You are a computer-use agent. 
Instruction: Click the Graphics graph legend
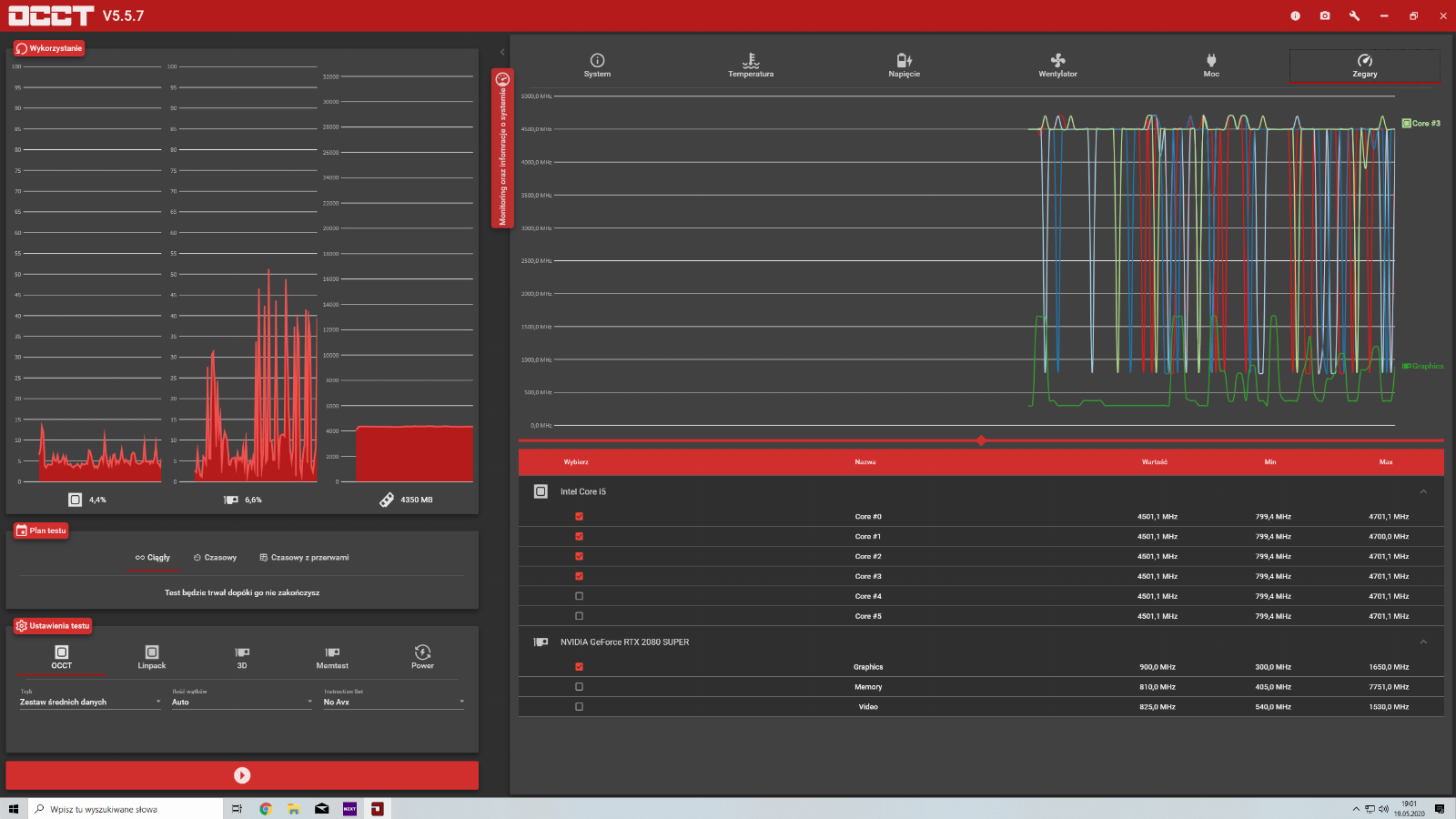pyautogui.click(x=1422, y=366)
